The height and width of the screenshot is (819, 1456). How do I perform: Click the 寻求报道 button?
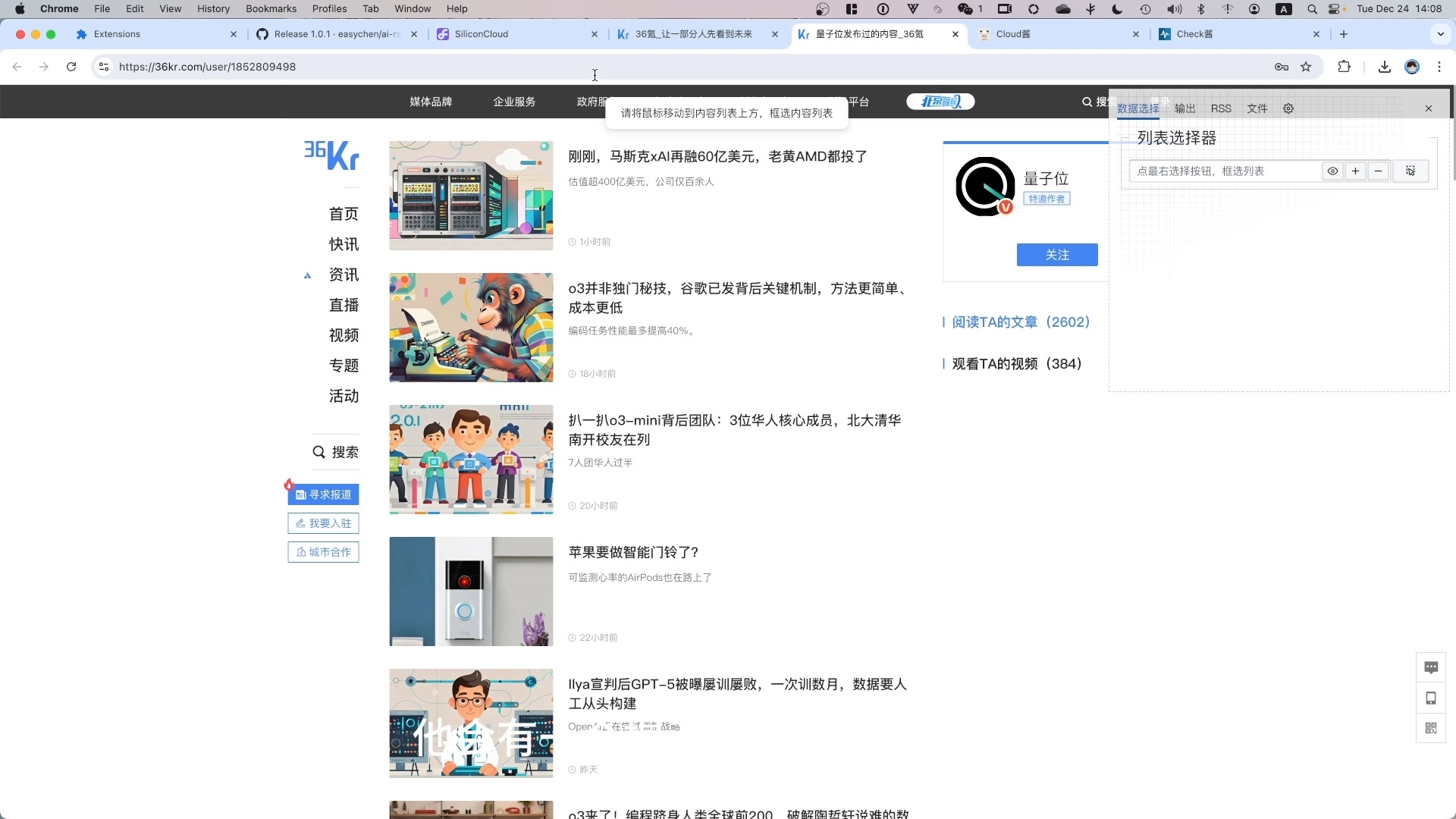pos(323,494)
